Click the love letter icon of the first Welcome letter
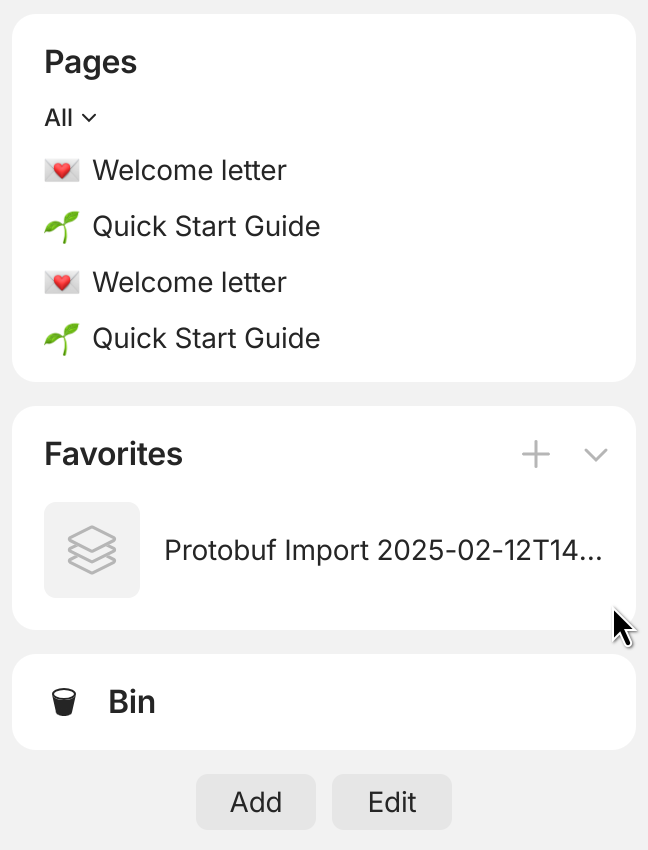This screenshot has height=850, width=648. point(62,171)
